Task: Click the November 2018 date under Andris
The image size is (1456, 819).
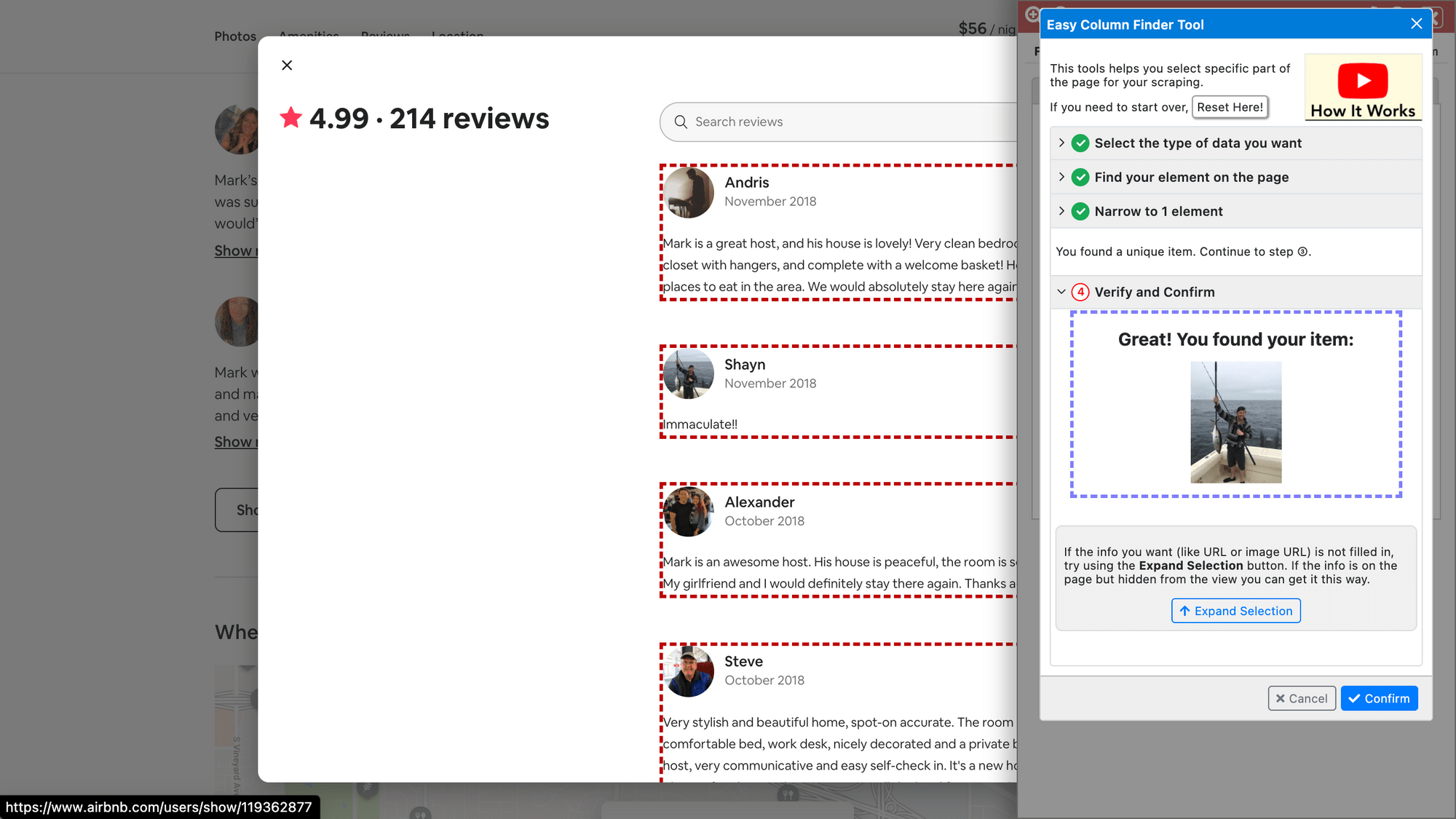Action: point(770,202)
